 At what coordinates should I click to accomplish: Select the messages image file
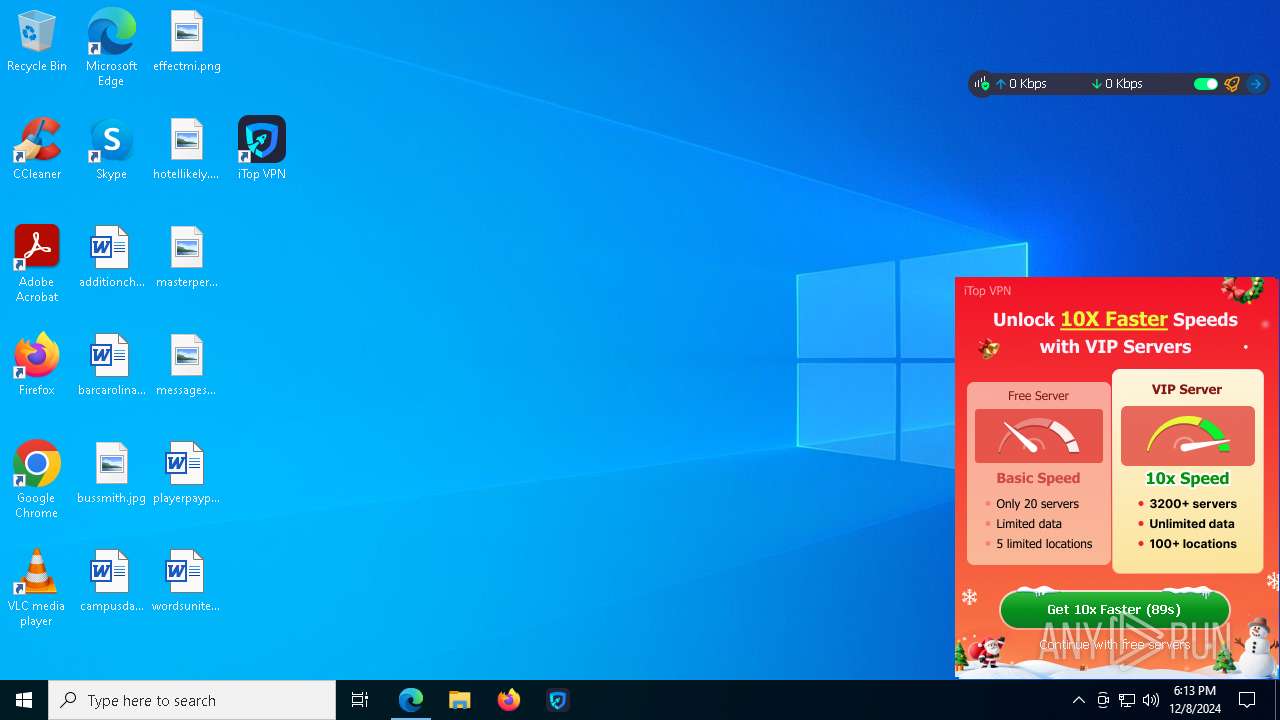click(x=186, y=366)
